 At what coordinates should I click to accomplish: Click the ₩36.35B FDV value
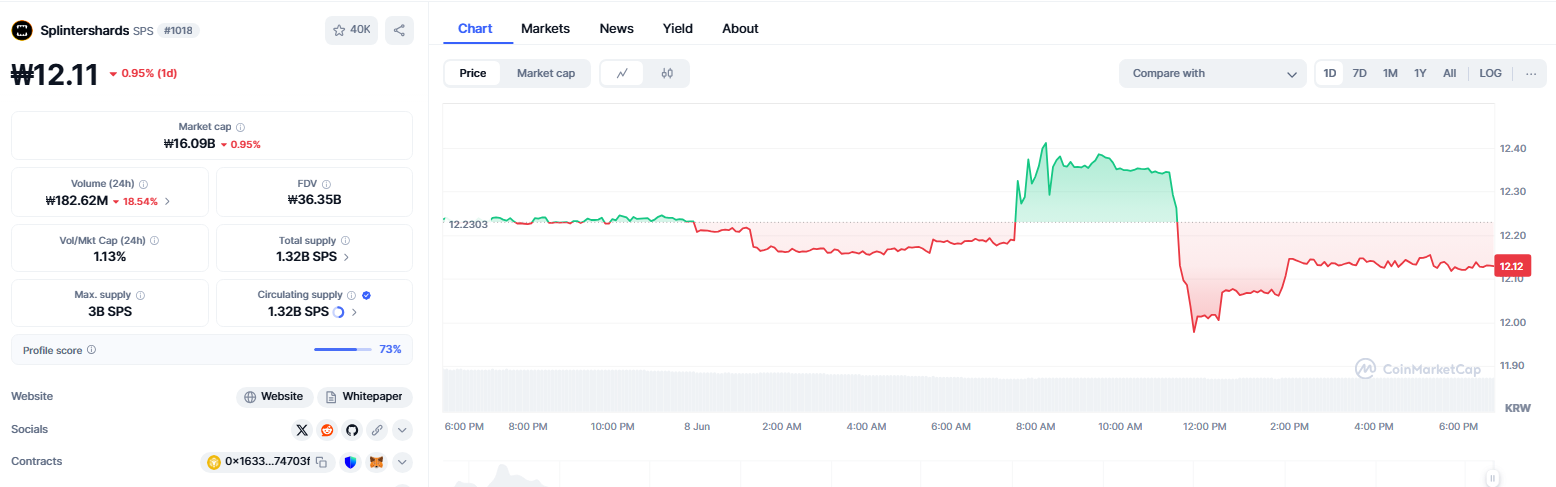pyautogui.click(x=314, y=200)
